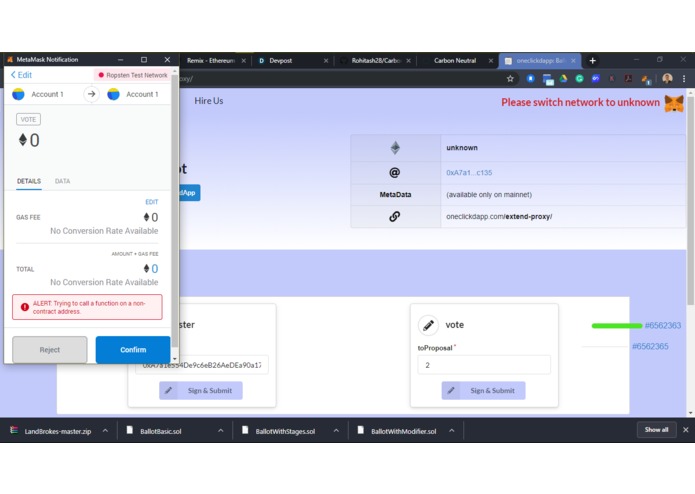Click the chain link icon in table
Screen dimensions: 695x494
point(394,217)
